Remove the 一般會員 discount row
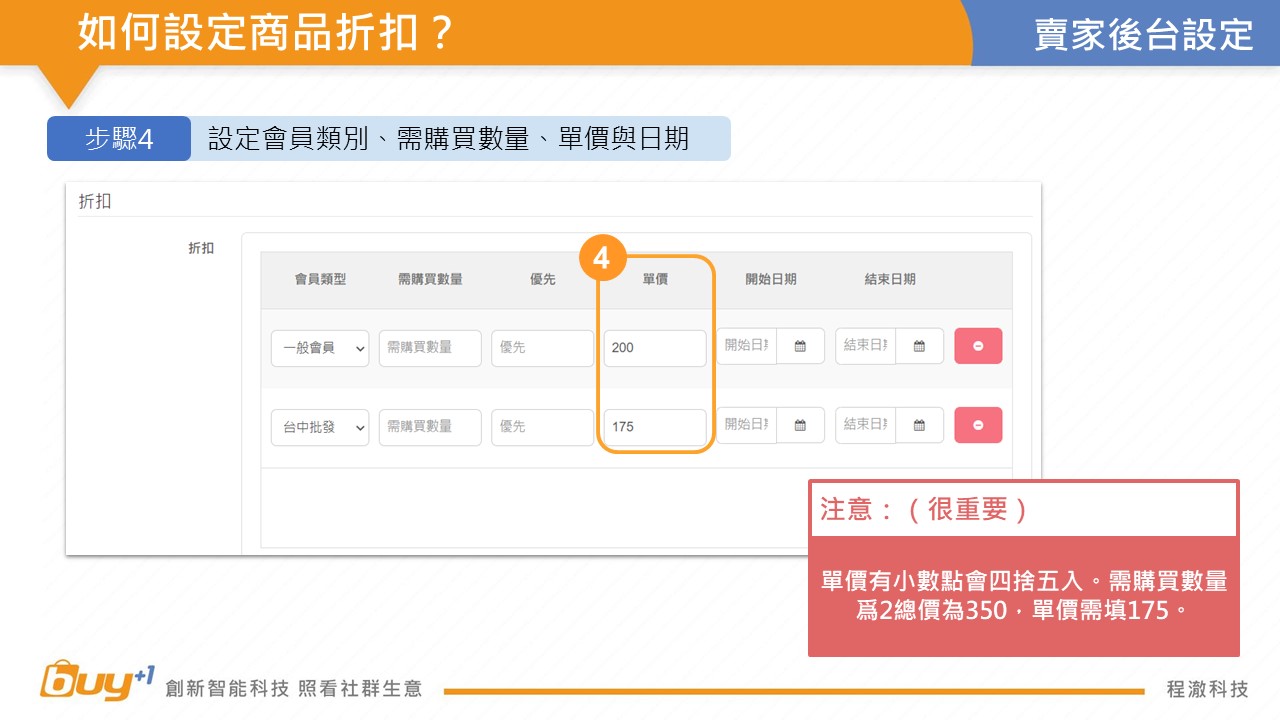The image size is (1280, 720). [x=978, y=346]
